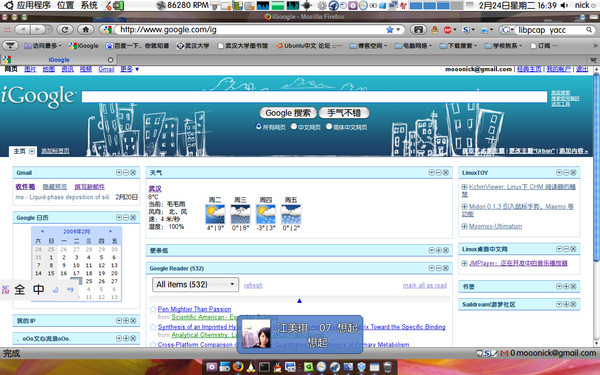600x375 pixels.
Task: Click the Adblock Plus ABP icon
Action: click(x=447, y=30)
